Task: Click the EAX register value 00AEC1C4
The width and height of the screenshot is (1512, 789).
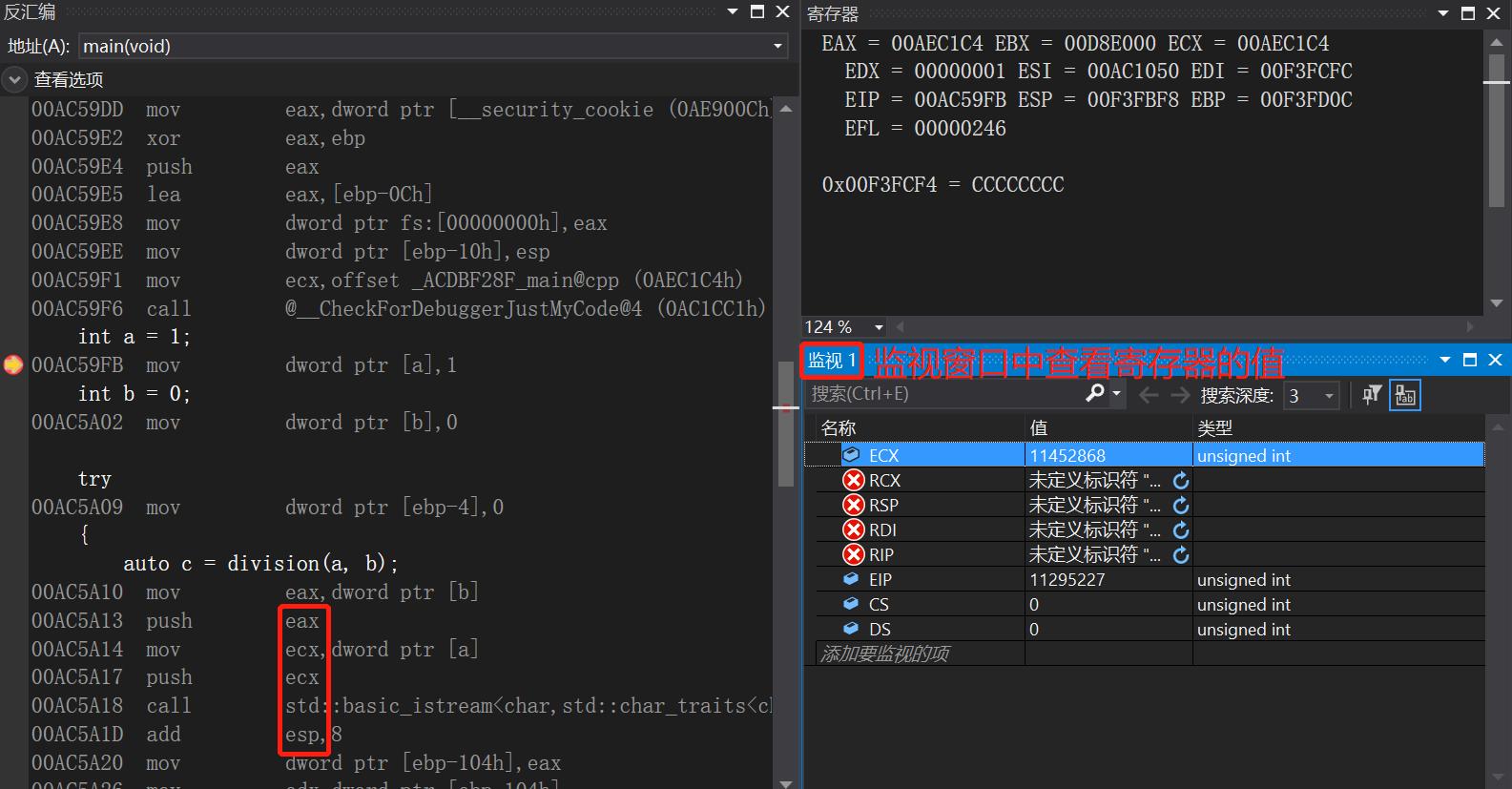Action: point(937,44)
